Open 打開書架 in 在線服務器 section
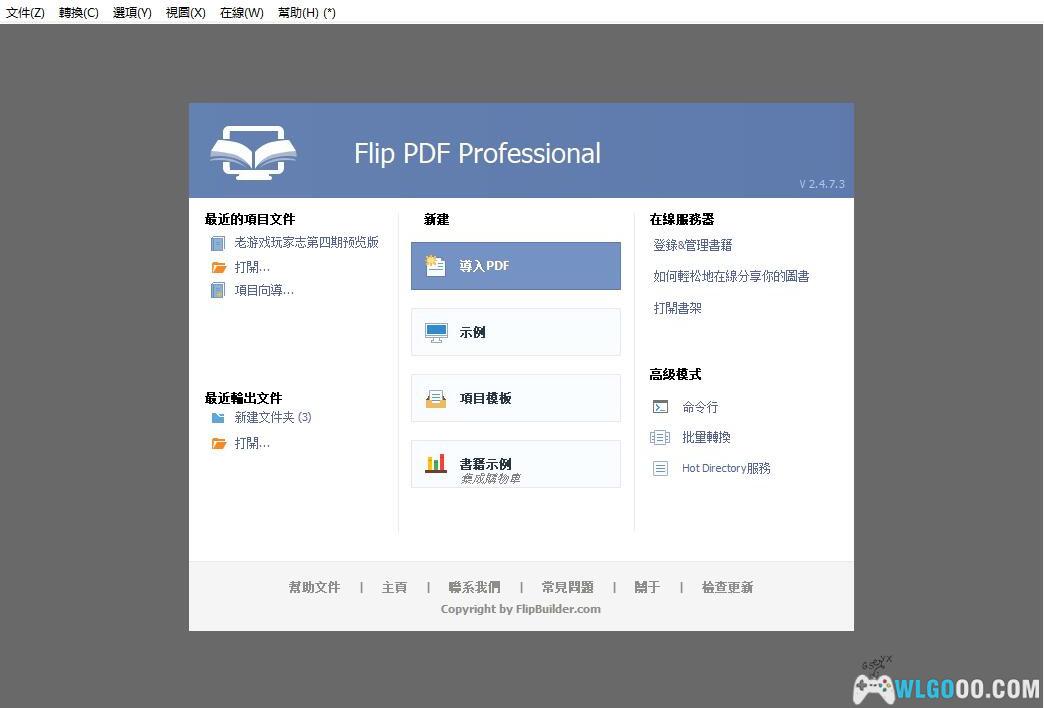Screen dimensions: 1044x708 click(x=680, y=308)
